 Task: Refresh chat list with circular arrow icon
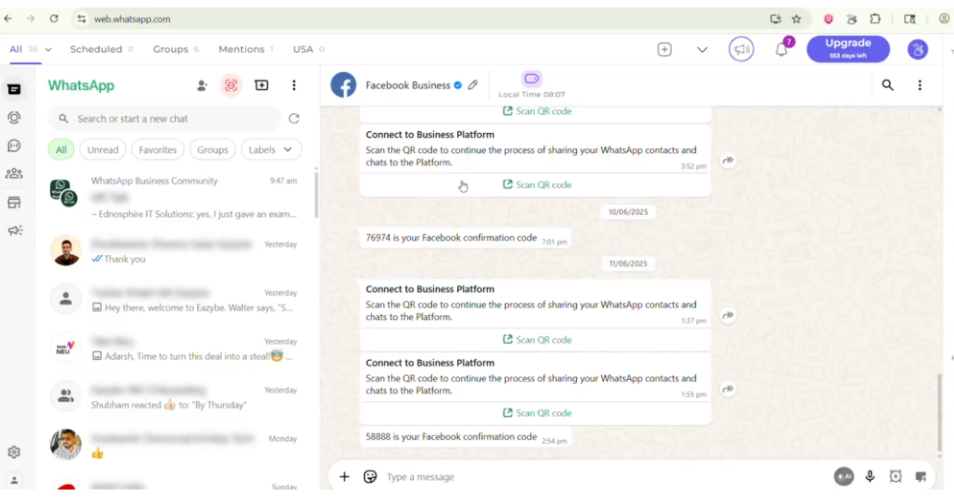pos(294,119)
